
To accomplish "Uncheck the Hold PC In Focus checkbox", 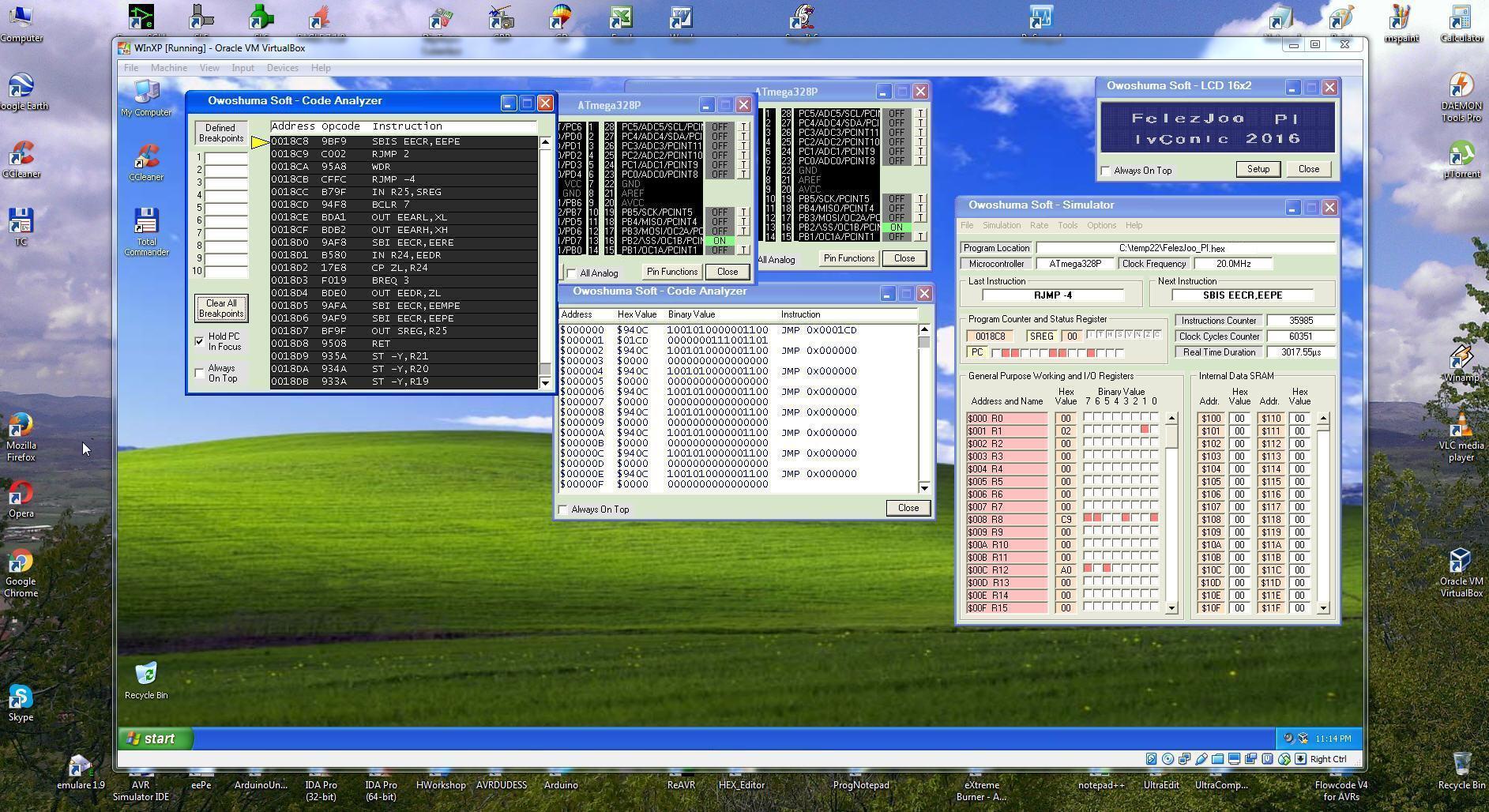I will tap(200, 341).
